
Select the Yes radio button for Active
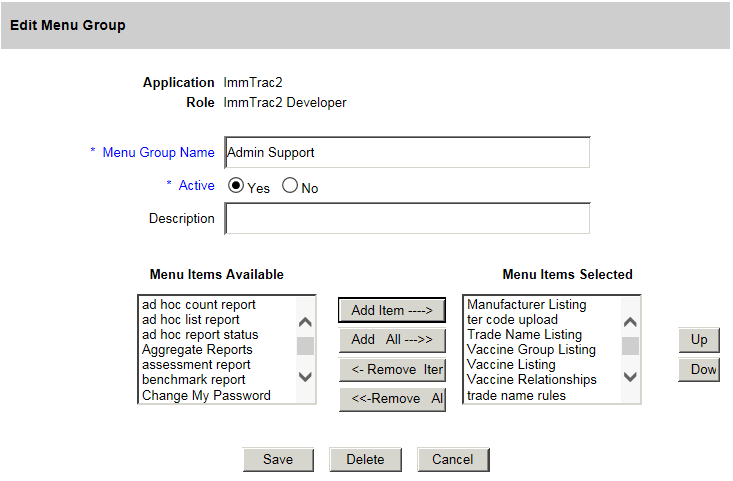[x=237, y=186]
